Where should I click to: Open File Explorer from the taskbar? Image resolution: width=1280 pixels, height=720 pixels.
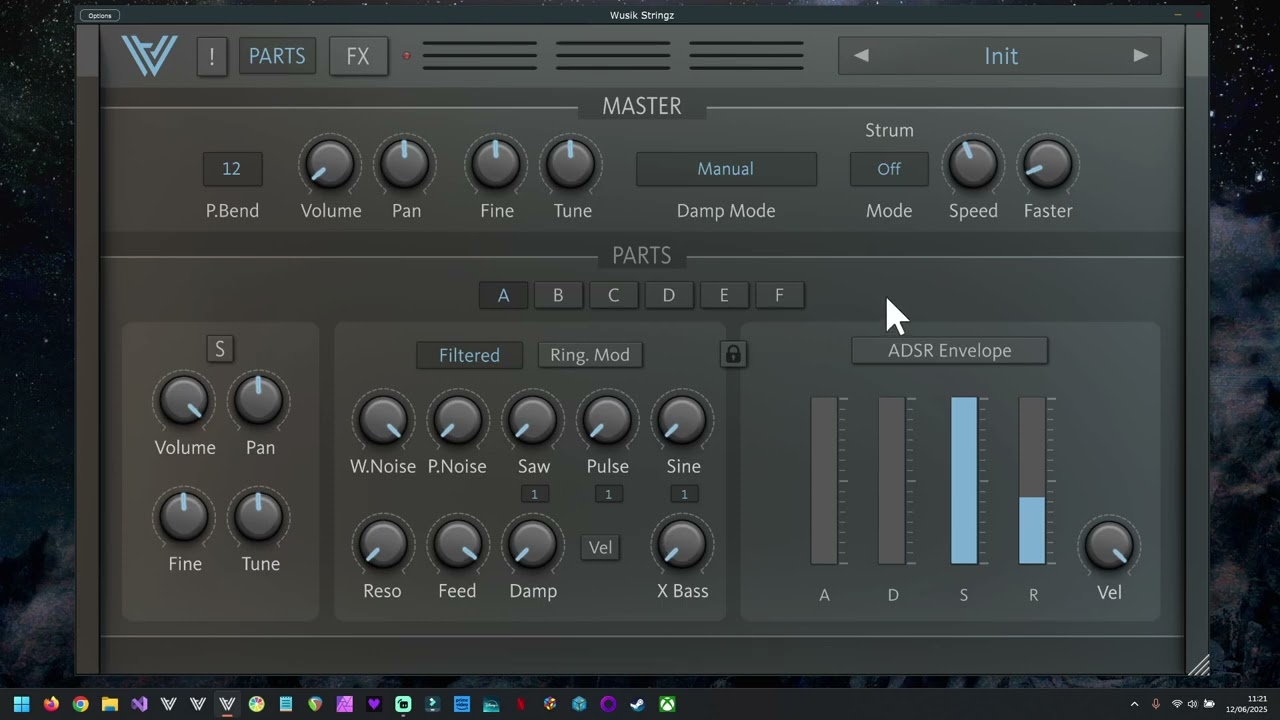110,704
